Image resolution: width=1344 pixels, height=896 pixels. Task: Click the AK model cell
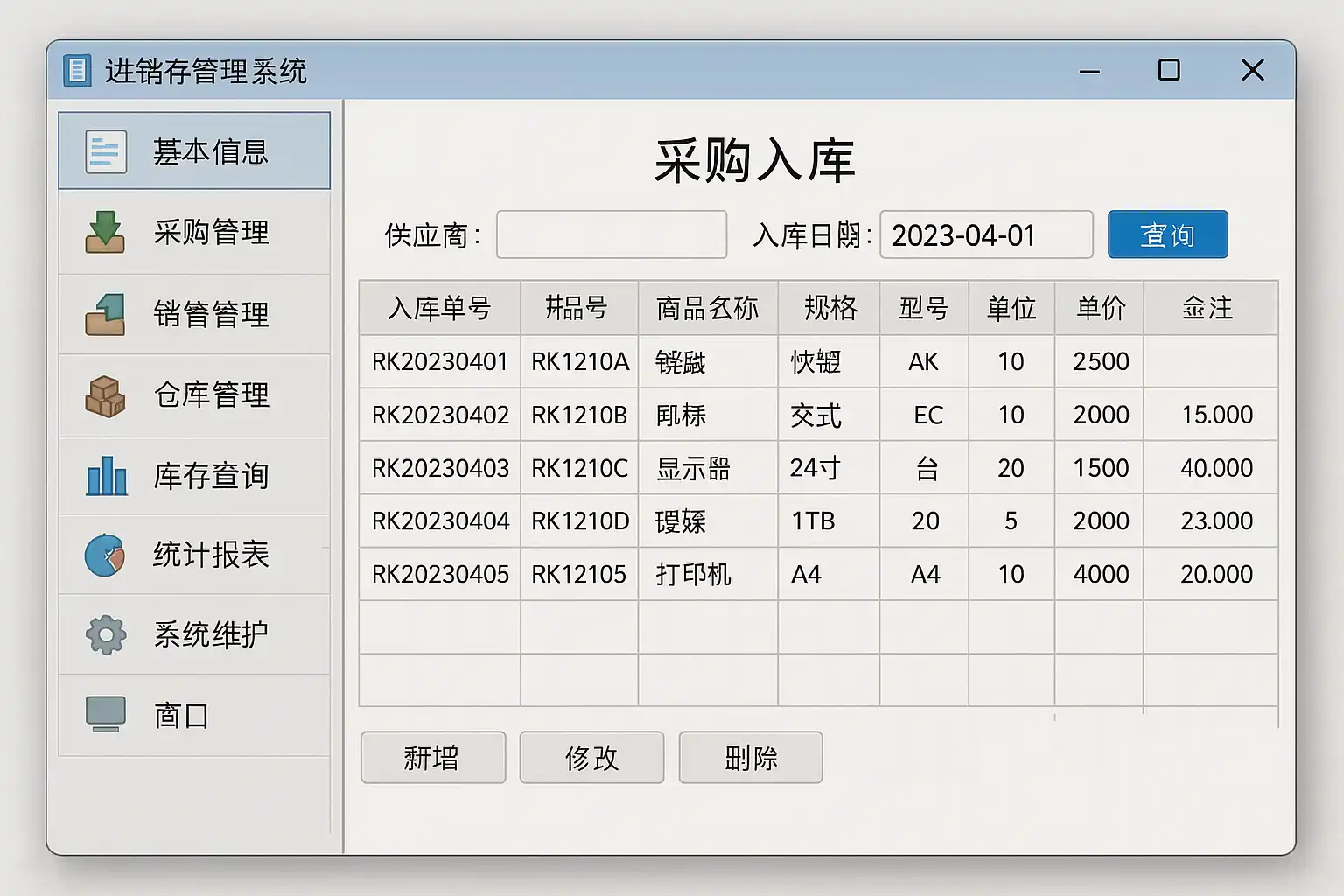tap(923, 361)
